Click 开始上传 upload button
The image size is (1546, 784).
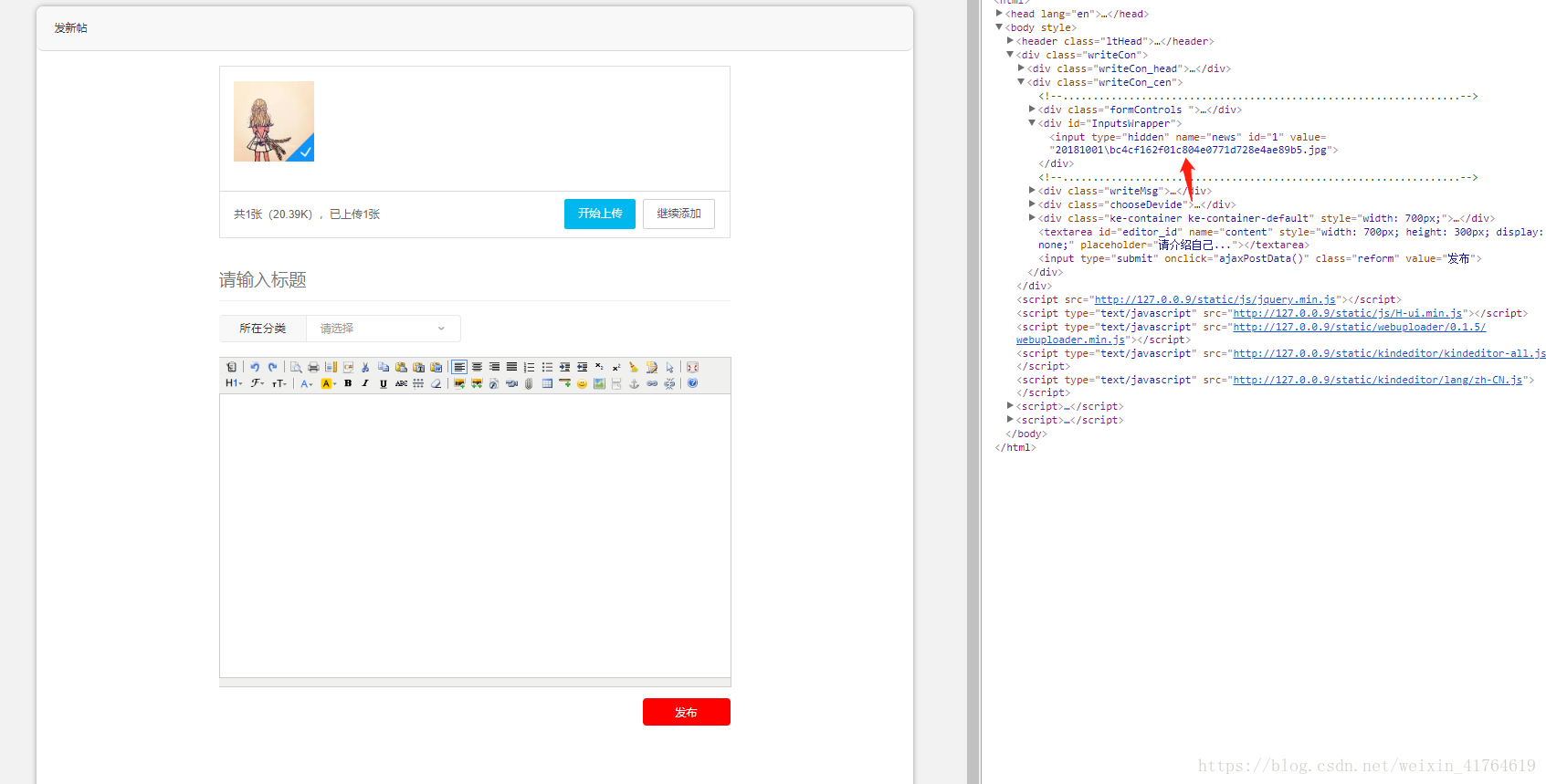point(600,214)
